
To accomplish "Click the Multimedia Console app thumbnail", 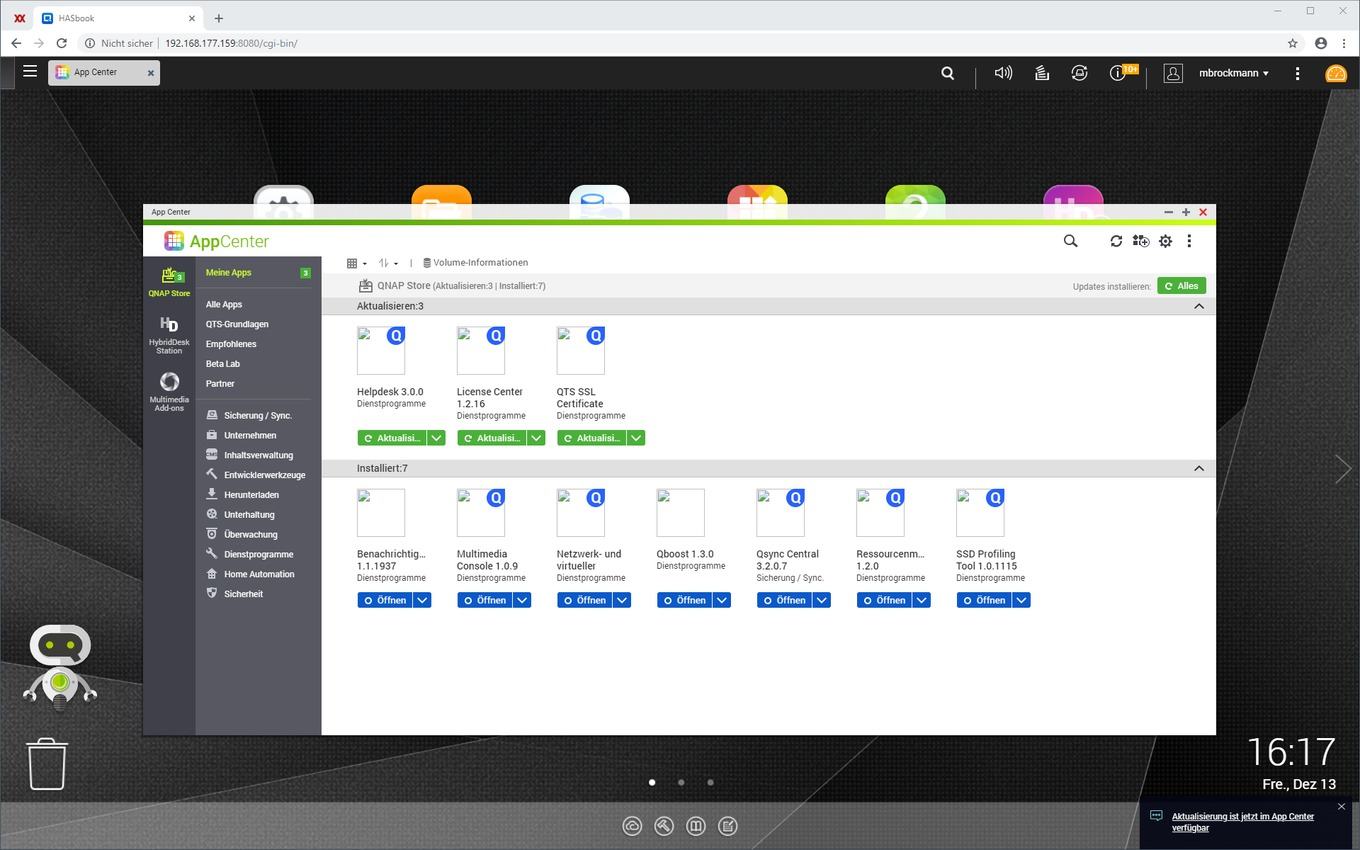I will click(x=481, y=513).
